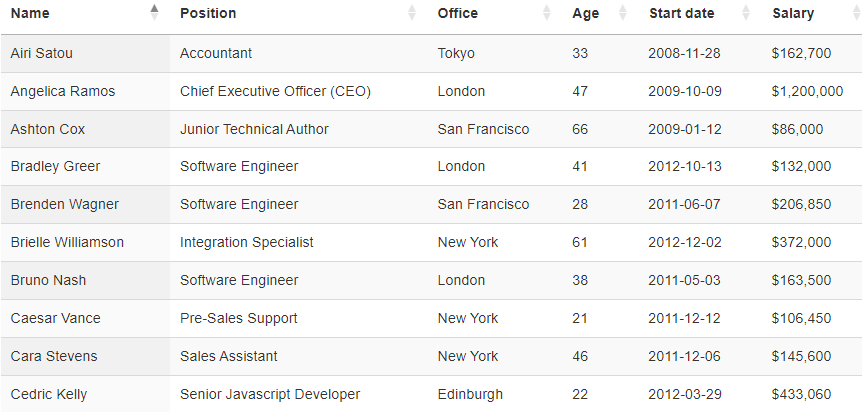Click Caesar Vance's Pre-Sales Support cell
Screen dimensions: 862x412
[299, 318]
